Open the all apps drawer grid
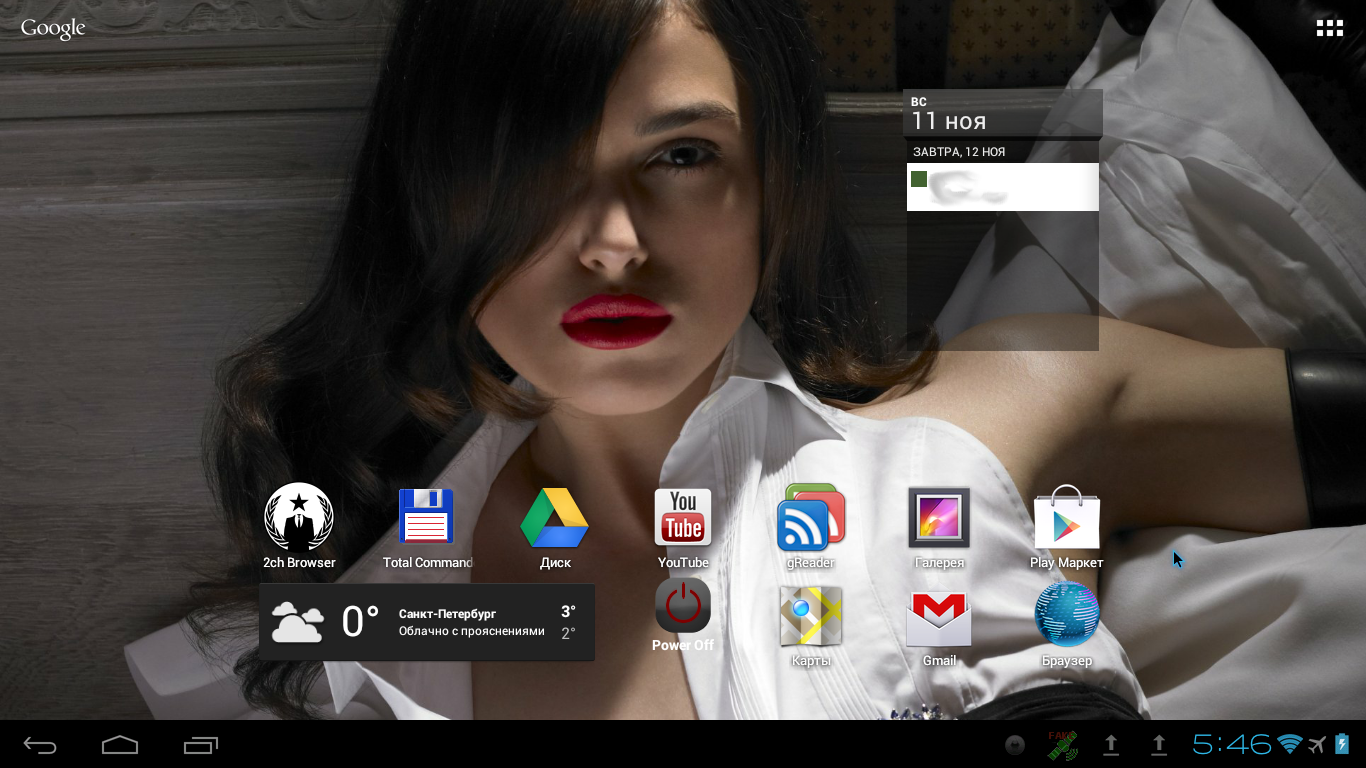The image size is (1366, 768). pyautogui.click(x=1329, y=28)
